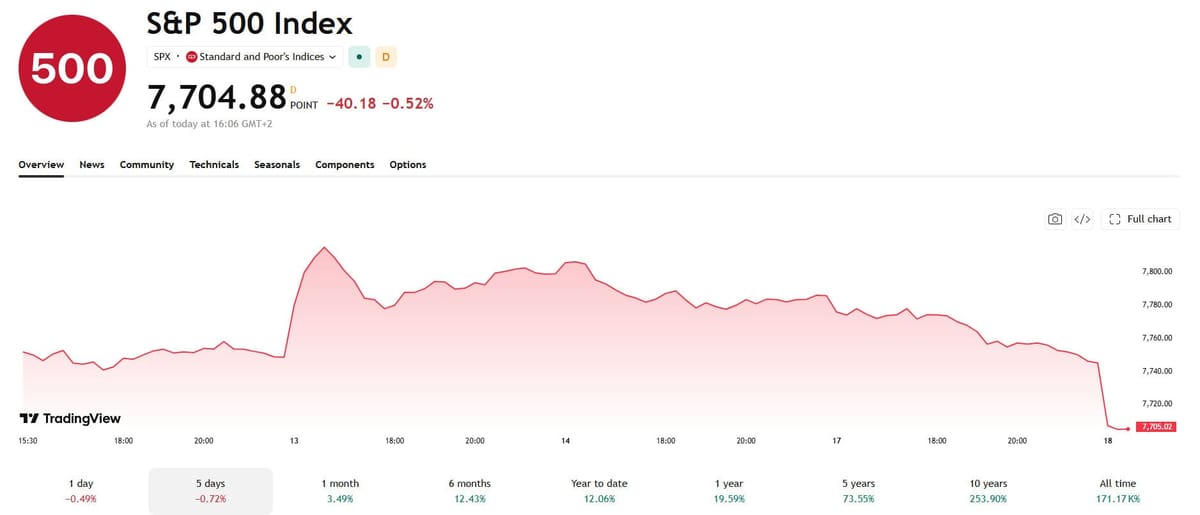The width and height of the screenshot is (1200, 515).
Task: Switch to the Technicals tab
Action: pos(214,165)
